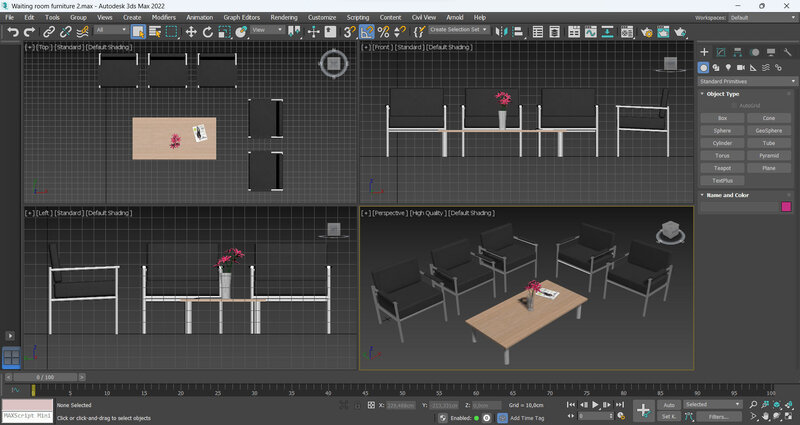This screenshot has height=425, width=800.
Task: Open the Modify panel tab
Action: click(x=721, y=51)
